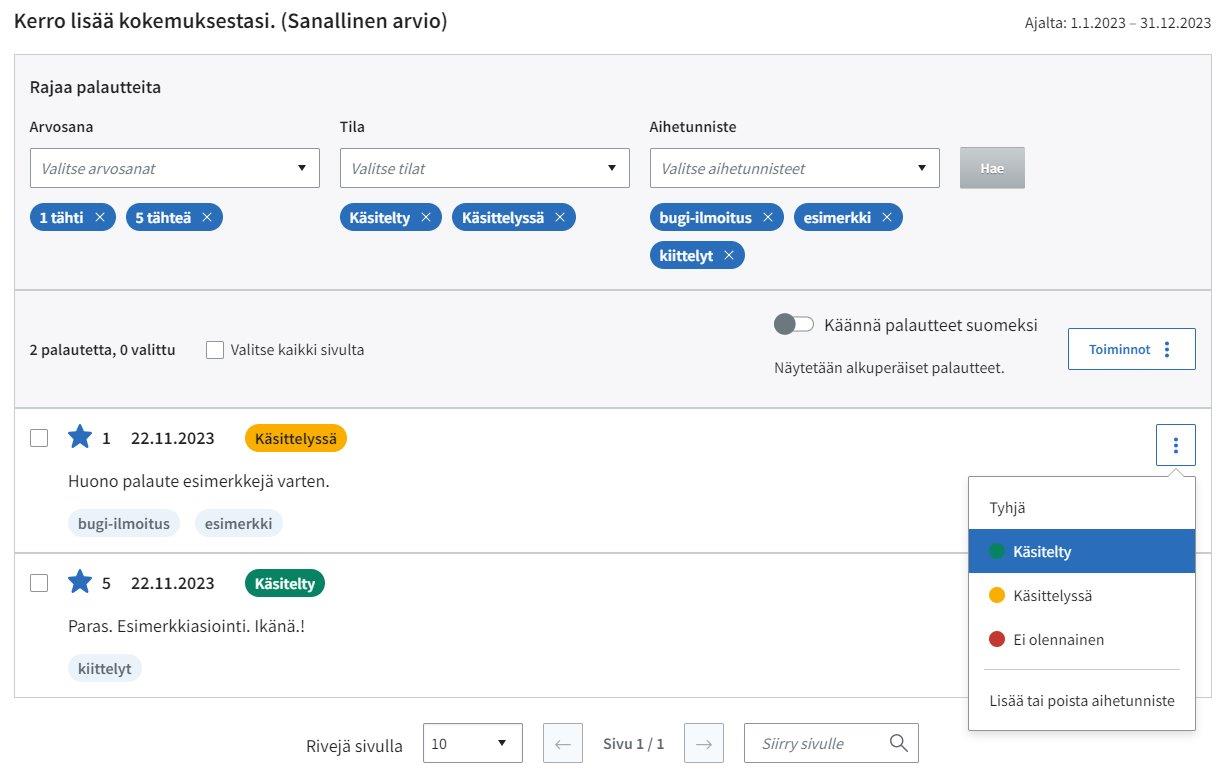
Task: Select checkbox of the 1-star feedback
Action: (39, 438)
